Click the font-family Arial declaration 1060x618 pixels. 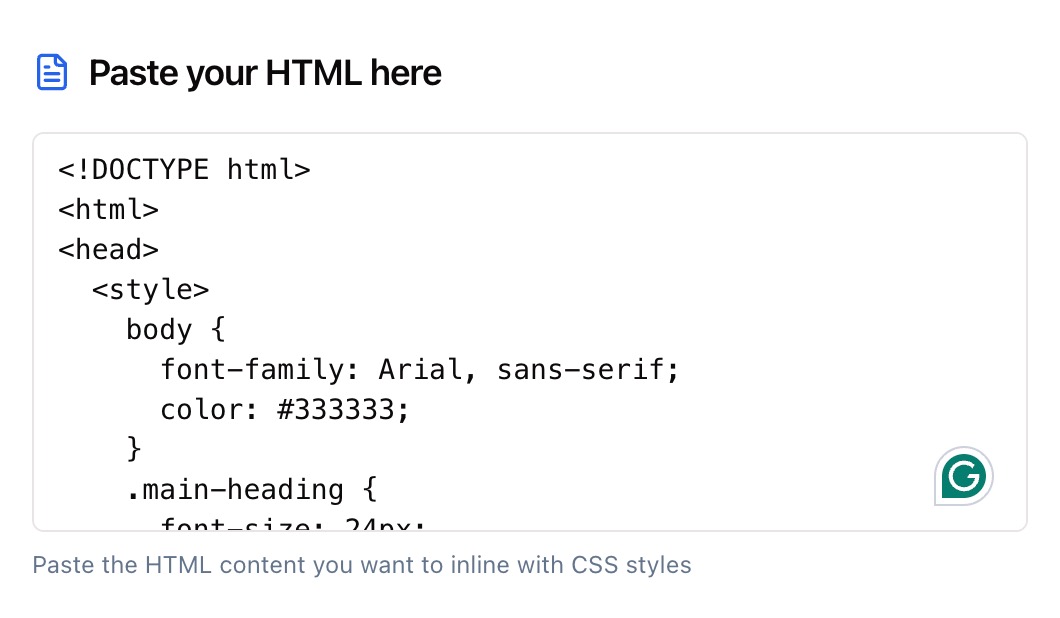click(420, 370)
